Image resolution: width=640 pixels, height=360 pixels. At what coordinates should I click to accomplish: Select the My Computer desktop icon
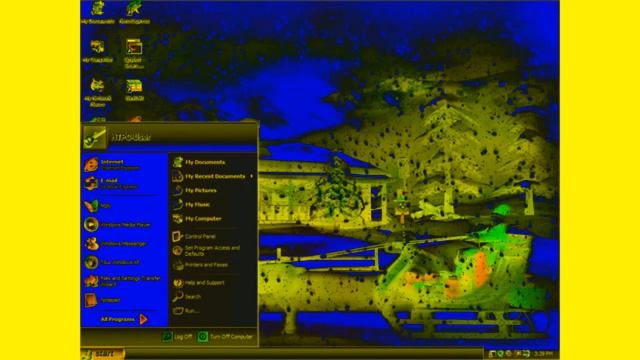coord(97,51)
